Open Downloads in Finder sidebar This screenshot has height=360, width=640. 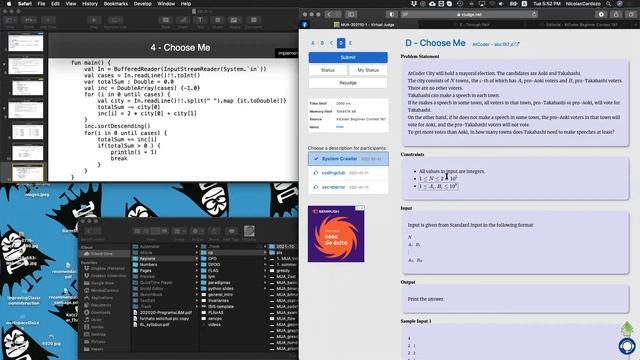[100, 313]
